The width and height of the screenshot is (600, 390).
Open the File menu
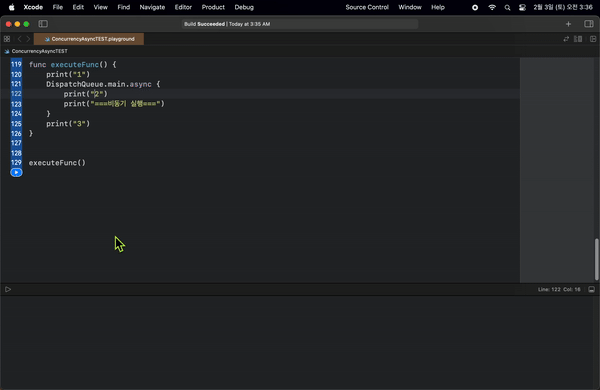(58, 7)
